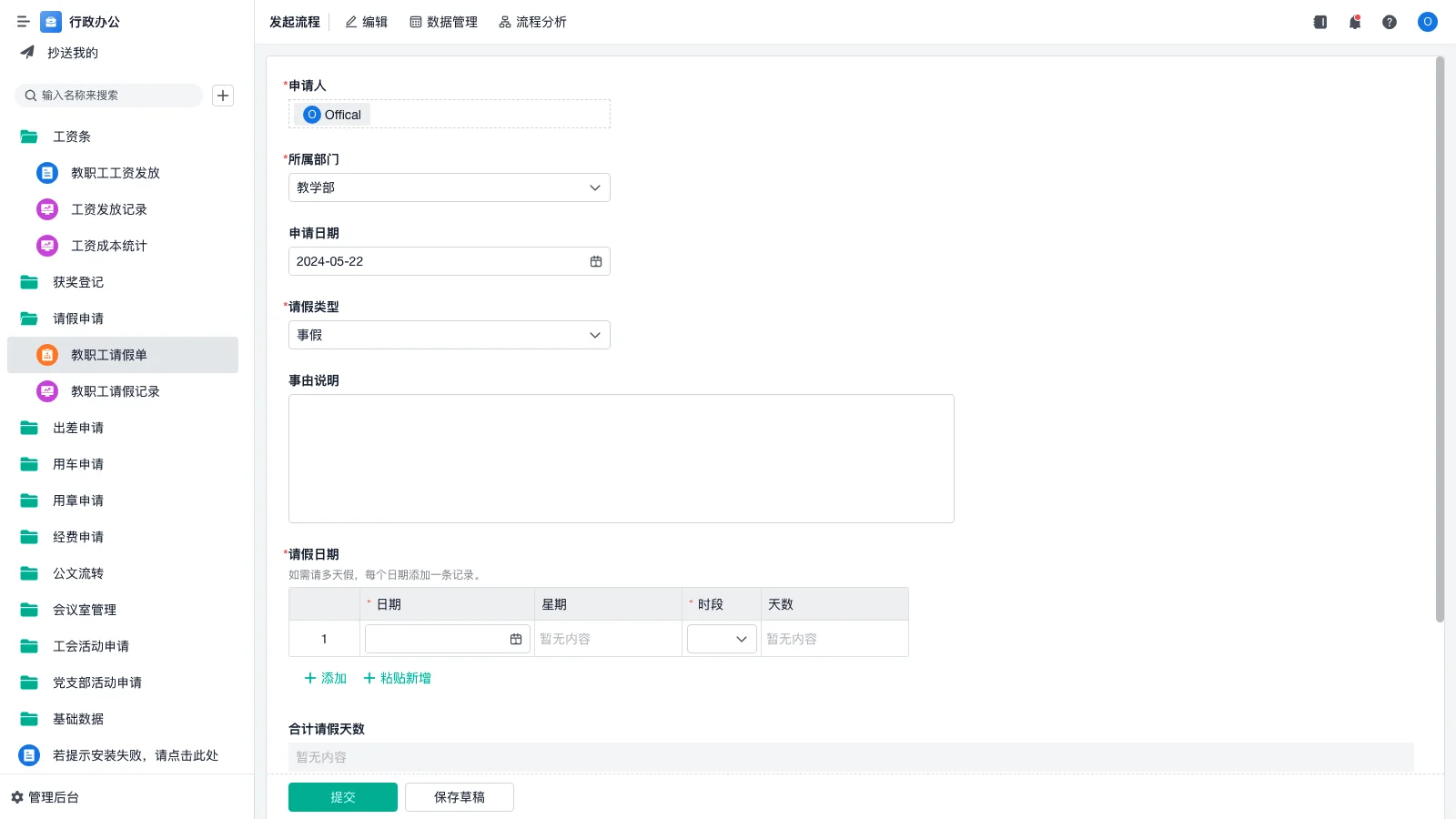The width and height of the screenshot is (1456, 819).
Task: Click the 事由说明 text area
Action: 621,458
